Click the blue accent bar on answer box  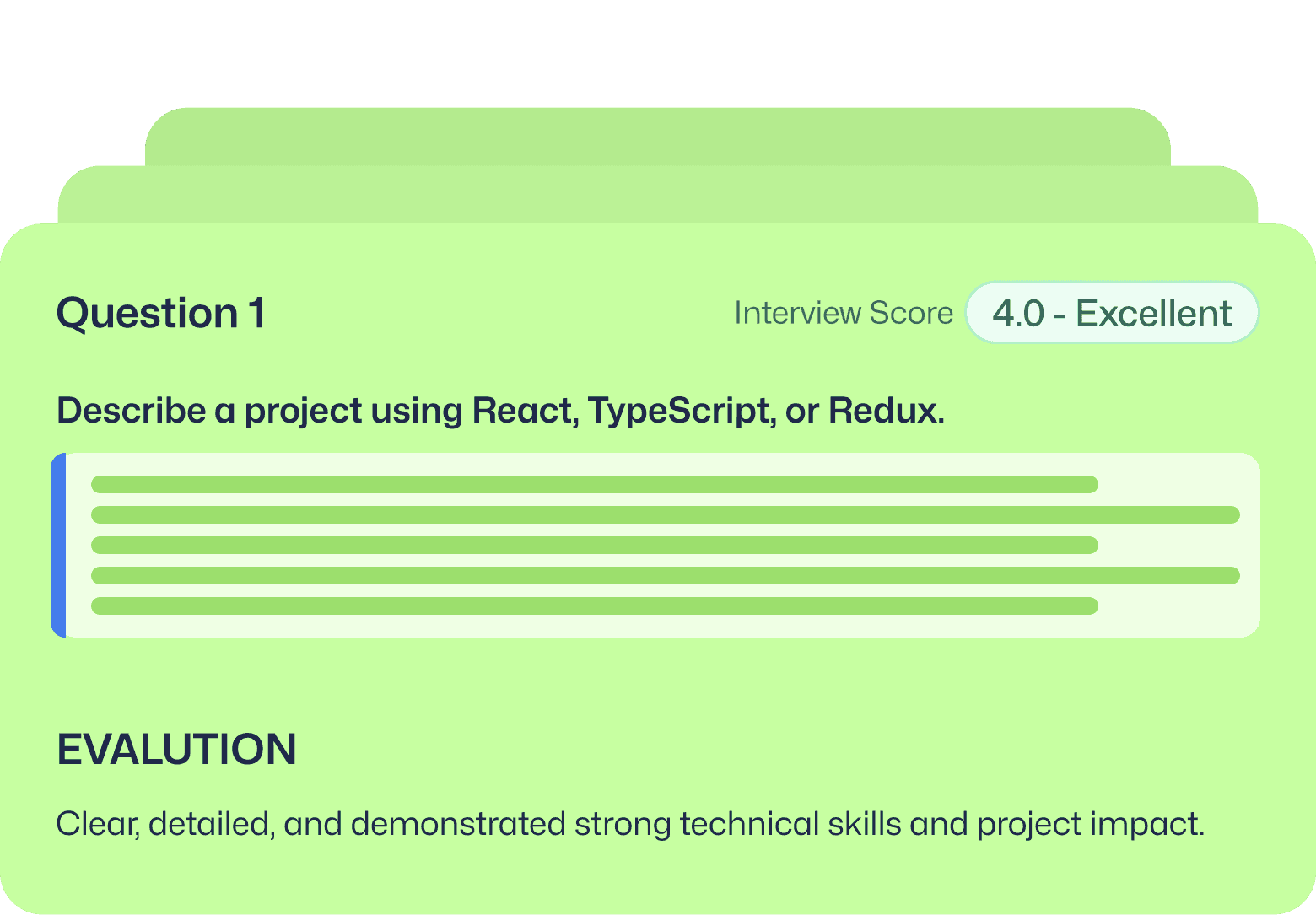tap(58, 545)
